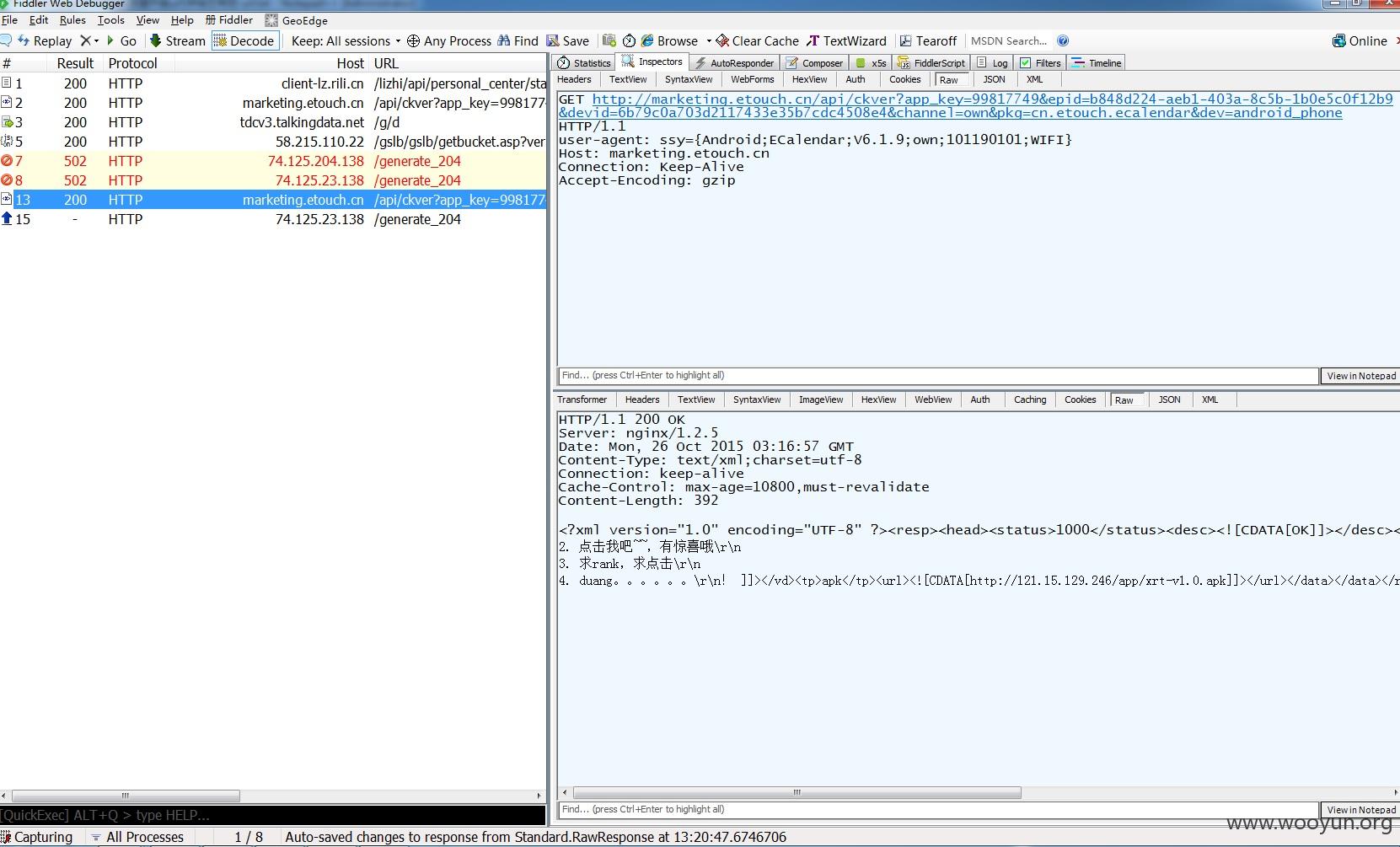
Task: Toggle Online network status indicator
Action: (x=1360, y=40)
